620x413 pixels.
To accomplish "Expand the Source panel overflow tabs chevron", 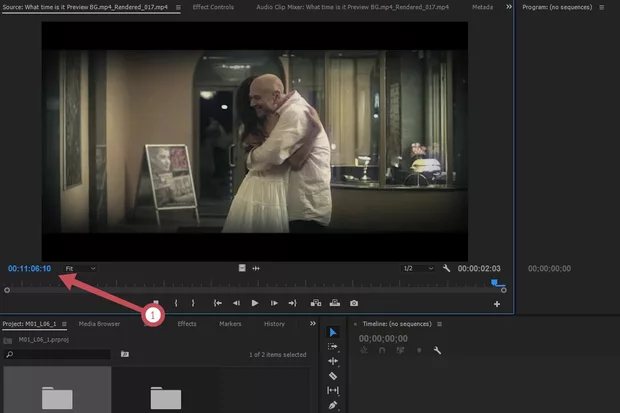I will (508, 7).
